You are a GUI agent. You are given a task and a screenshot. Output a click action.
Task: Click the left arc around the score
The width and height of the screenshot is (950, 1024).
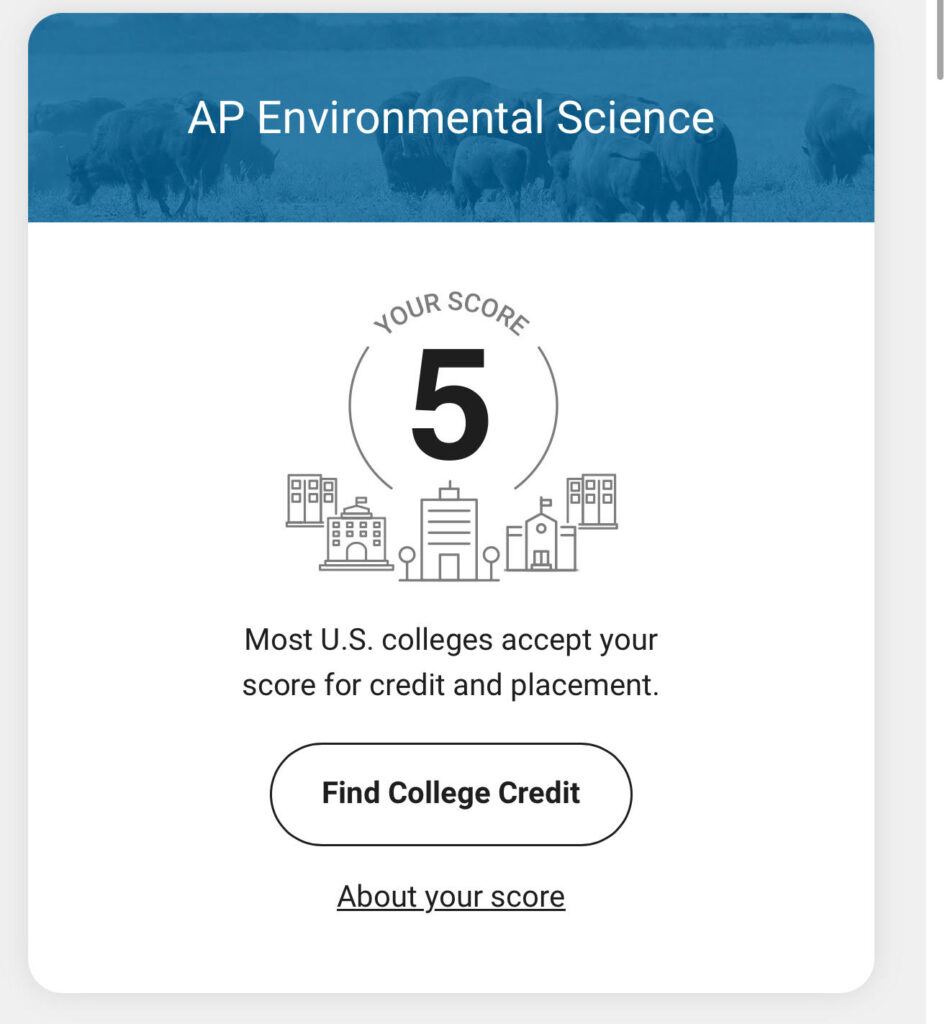pos(369,418)
